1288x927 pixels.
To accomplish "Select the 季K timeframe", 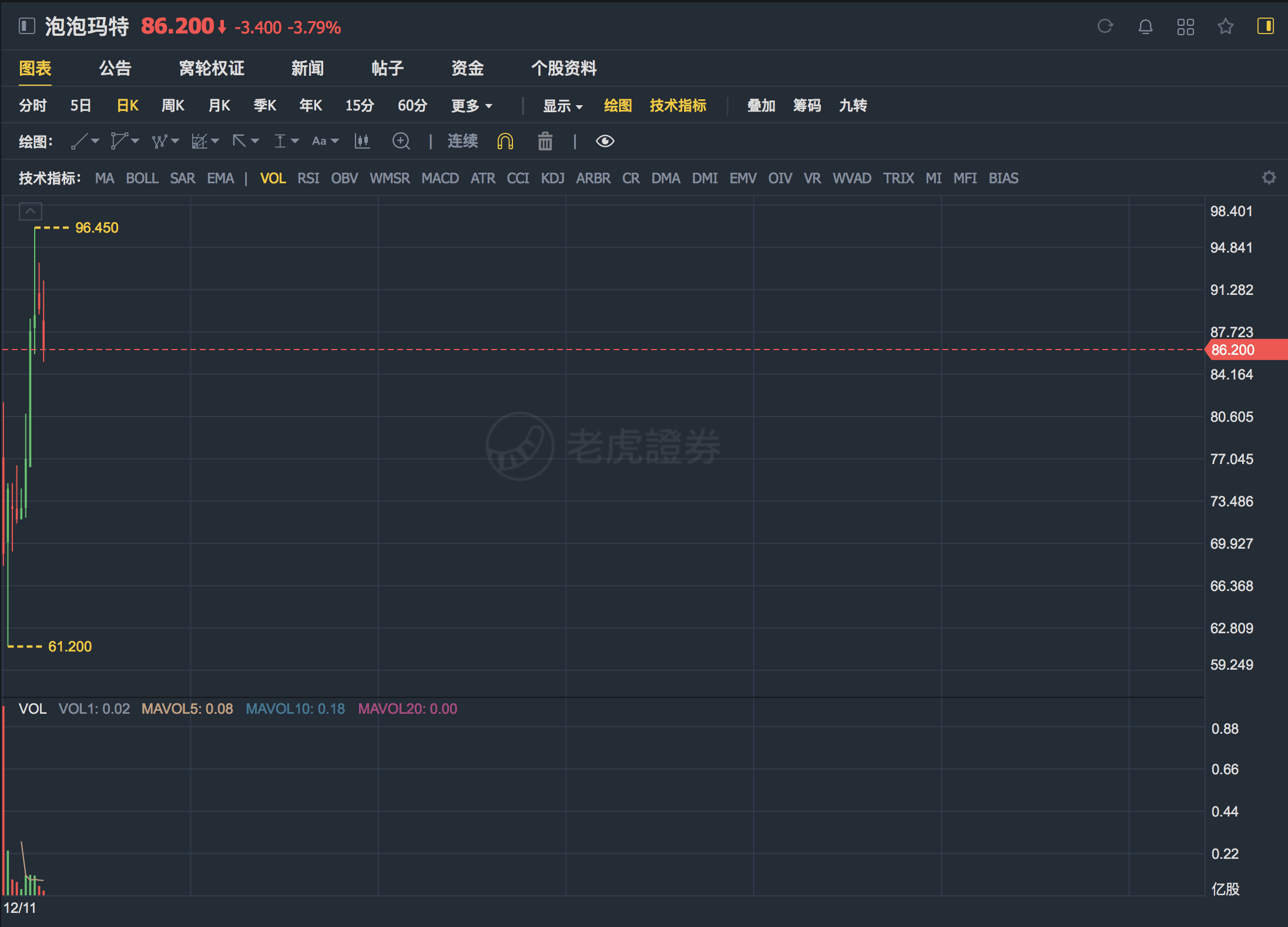I will [x=265, y=106].
